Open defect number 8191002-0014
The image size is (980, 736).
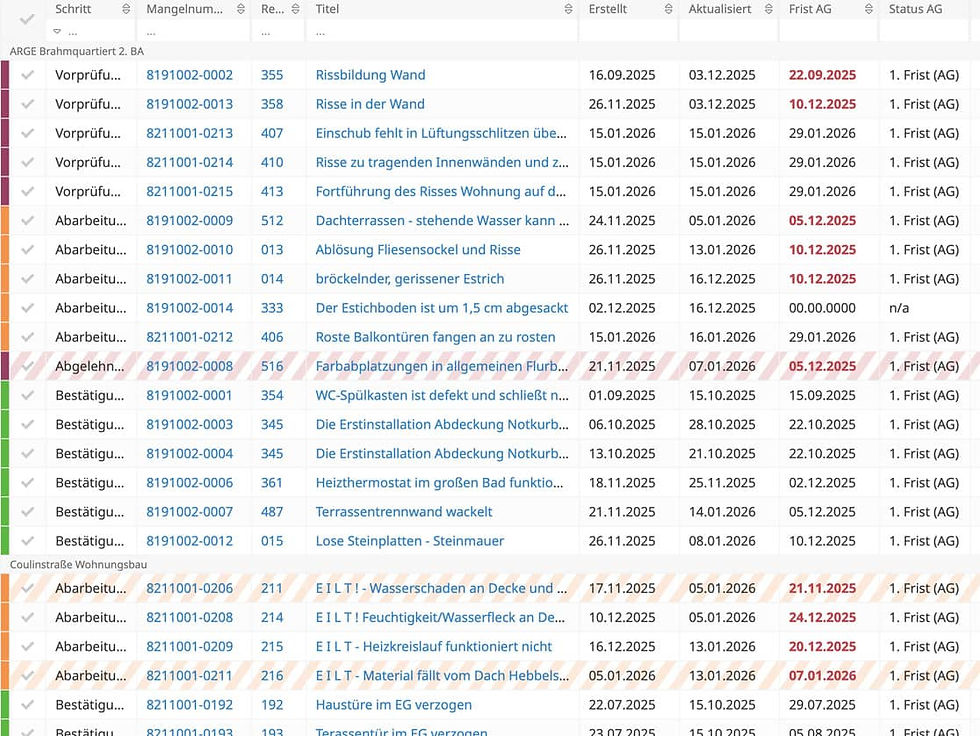pyautogui.click(x=189, y=308)
